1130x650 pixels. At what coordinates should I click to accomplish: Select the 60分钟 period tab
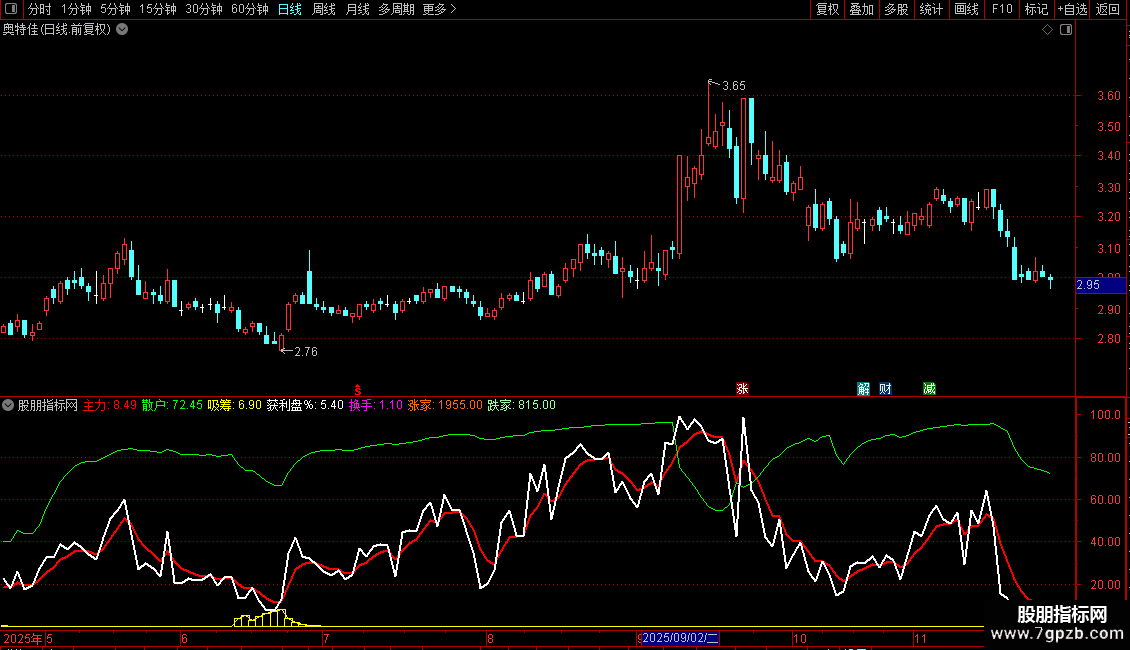point(249,10)
